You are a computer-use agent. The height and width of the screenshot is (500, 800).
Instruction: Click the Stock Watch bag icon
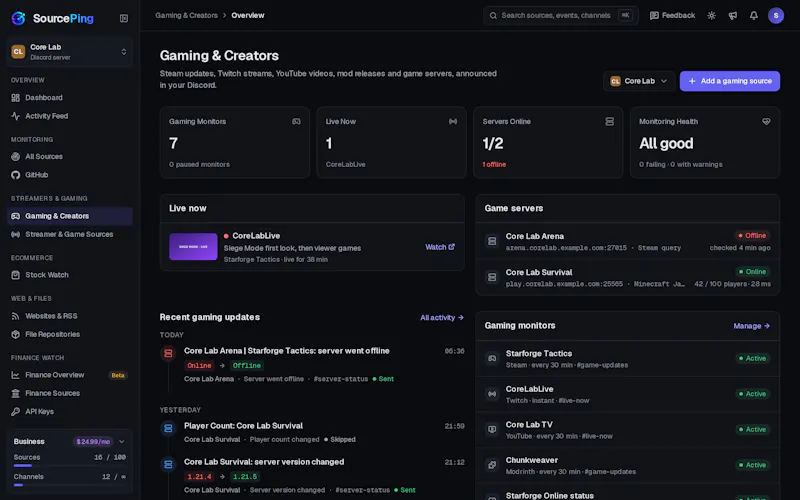(x=15, y=275)
